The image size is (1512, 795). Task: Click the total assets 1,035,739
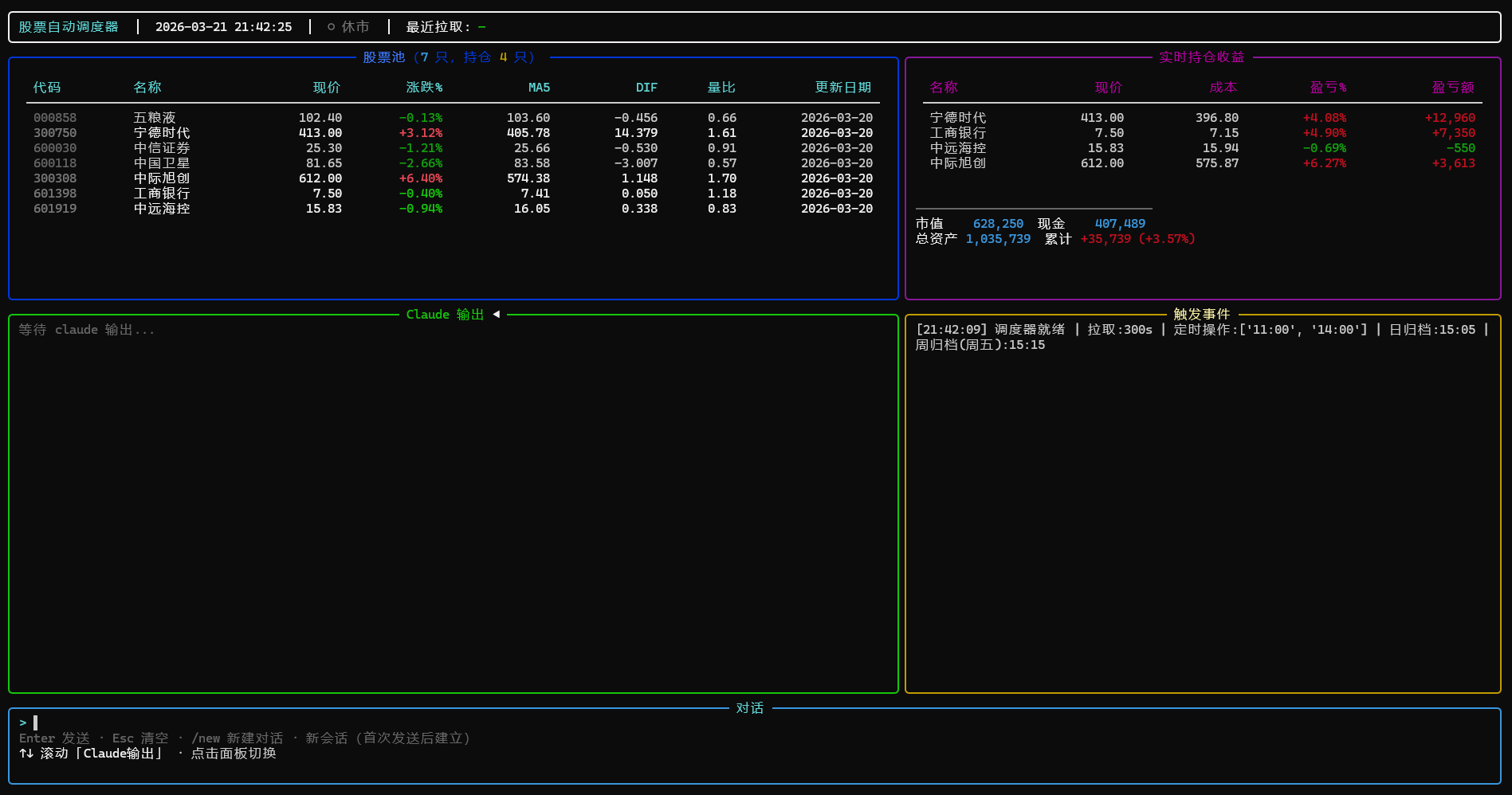[998, 239]
